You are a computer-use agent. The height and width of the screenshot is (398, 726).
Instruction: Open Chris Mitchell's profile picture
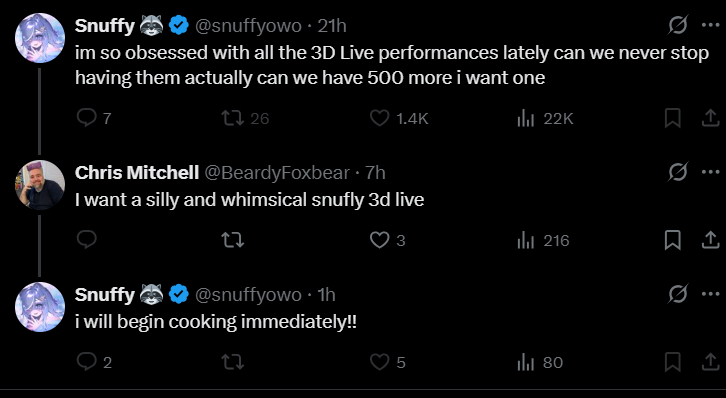40,185
